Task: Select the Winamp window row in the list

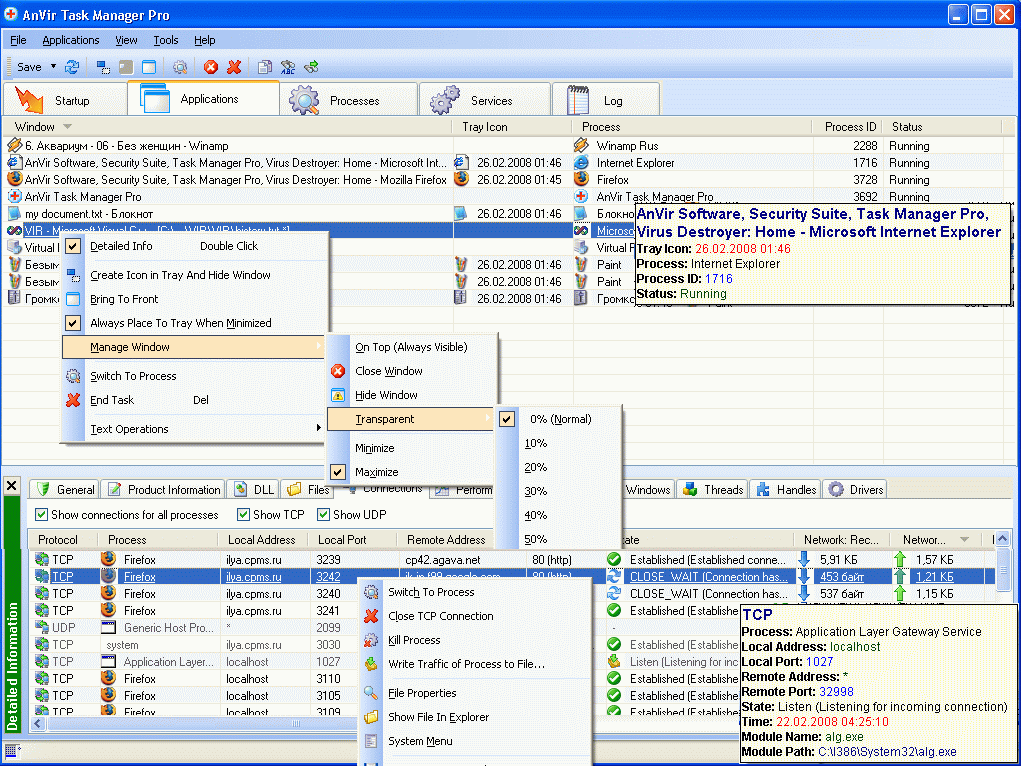Action: (508, 145)
